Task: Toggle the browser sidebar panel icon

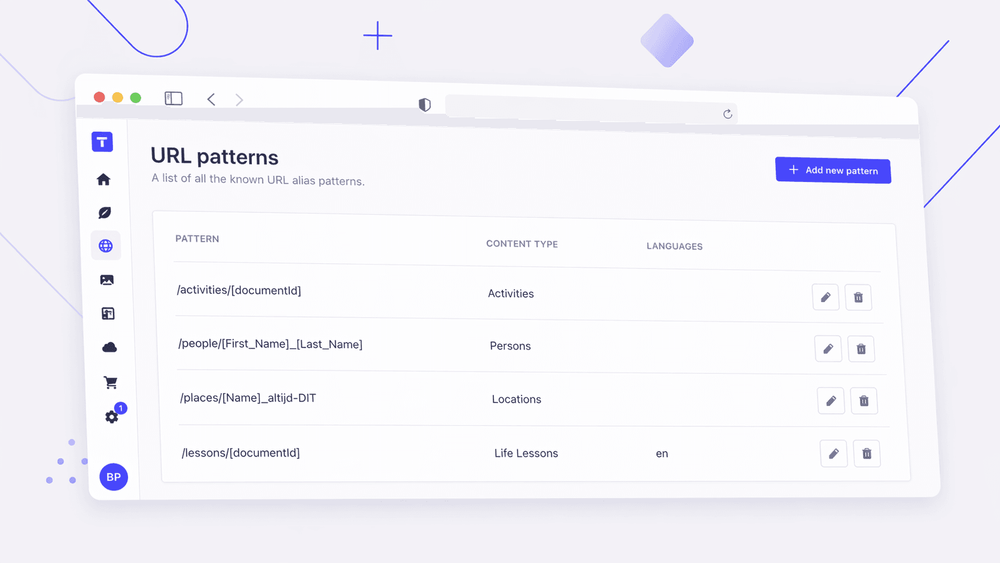Action: pos(173,98)
